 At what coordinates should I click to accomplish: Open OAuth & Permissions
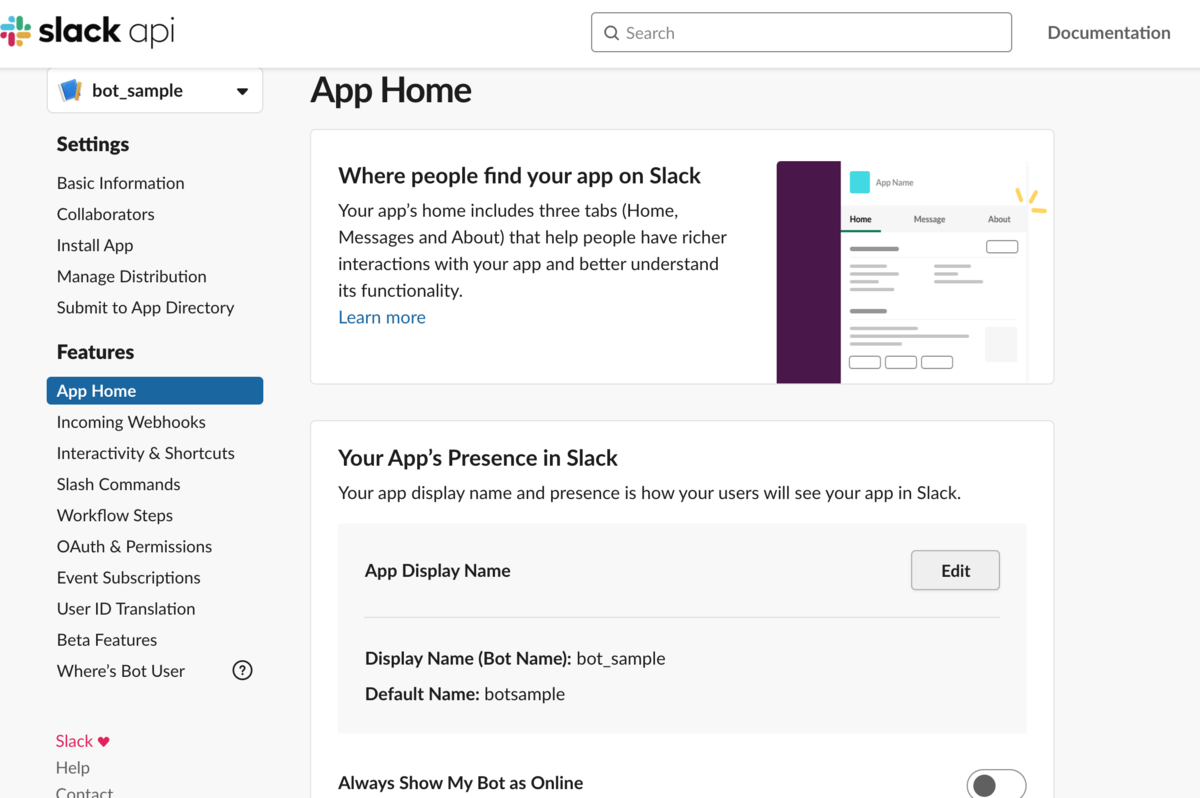(x=134, y=546)
